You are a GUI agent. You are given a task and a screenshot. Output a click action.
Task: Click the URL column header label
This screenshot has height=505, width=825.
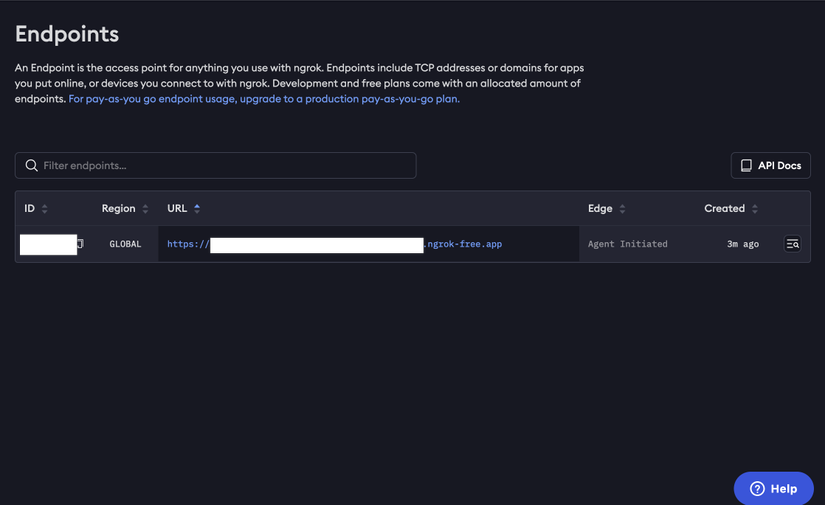[177, 208]
